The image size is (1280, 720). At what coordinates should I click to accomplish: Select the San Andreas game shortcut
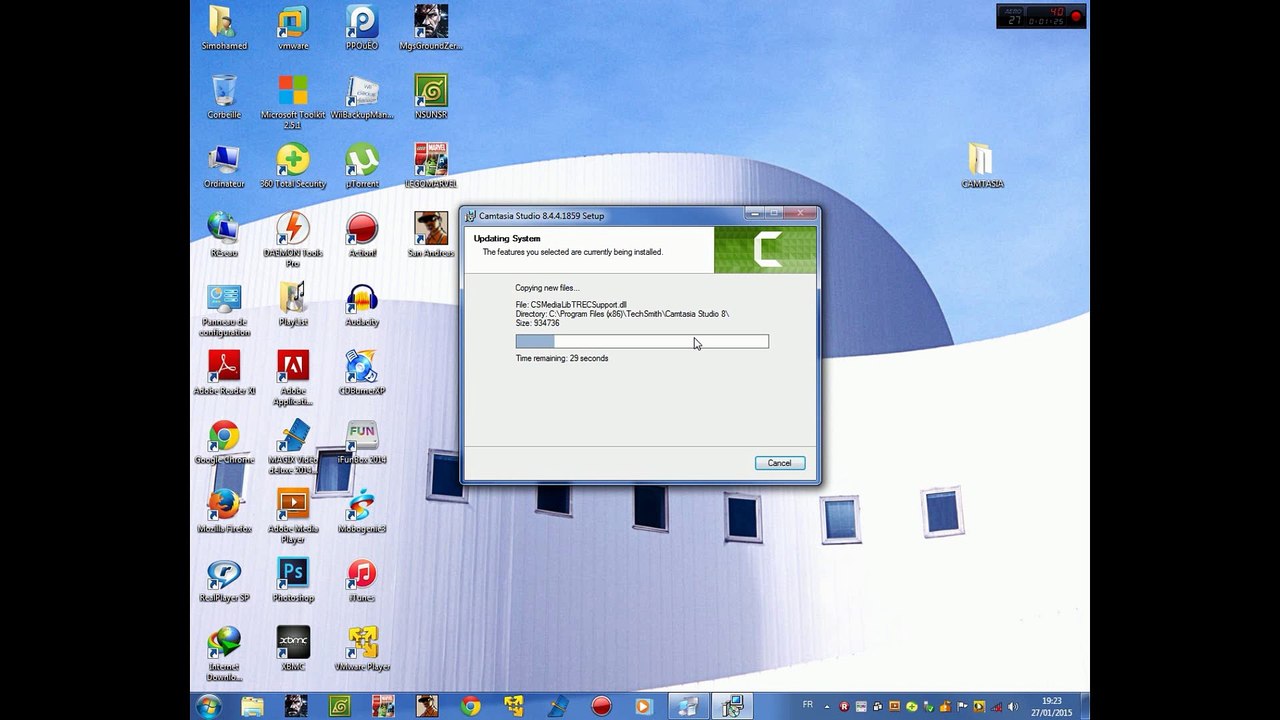click(x=431, y=234)
